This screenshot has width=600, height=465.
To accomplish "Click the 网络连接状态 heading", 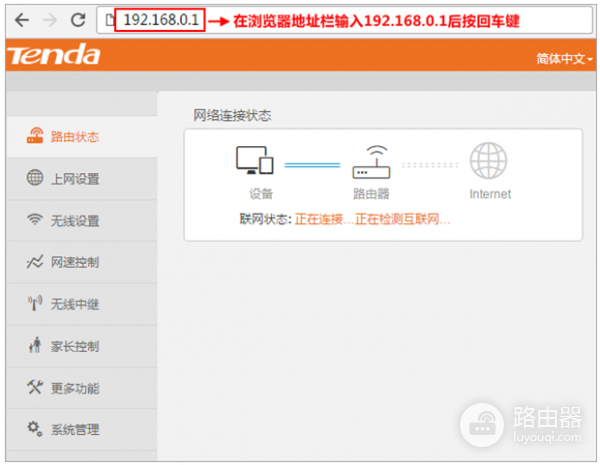I will click(232, 115).
